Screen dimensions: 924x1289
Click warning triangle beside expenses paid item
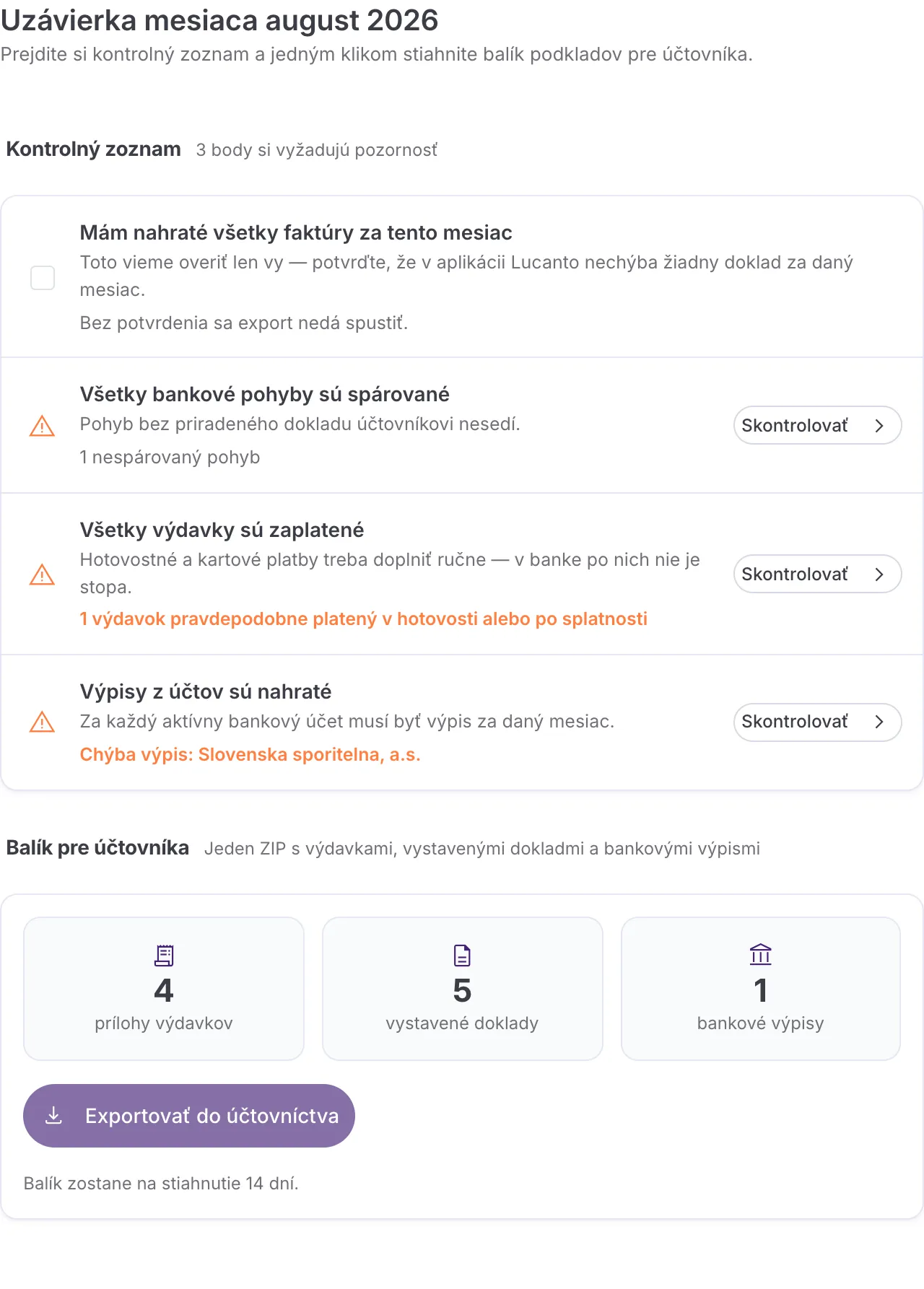click(x=42, y=574)
